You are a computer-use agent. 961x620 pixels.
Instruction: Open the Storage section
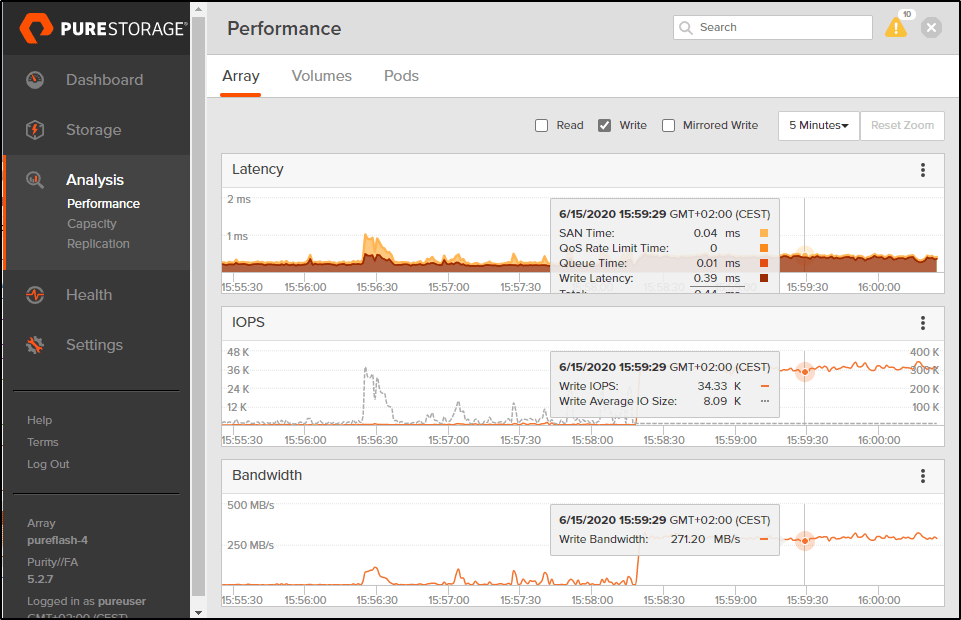(x=92, y=129)
